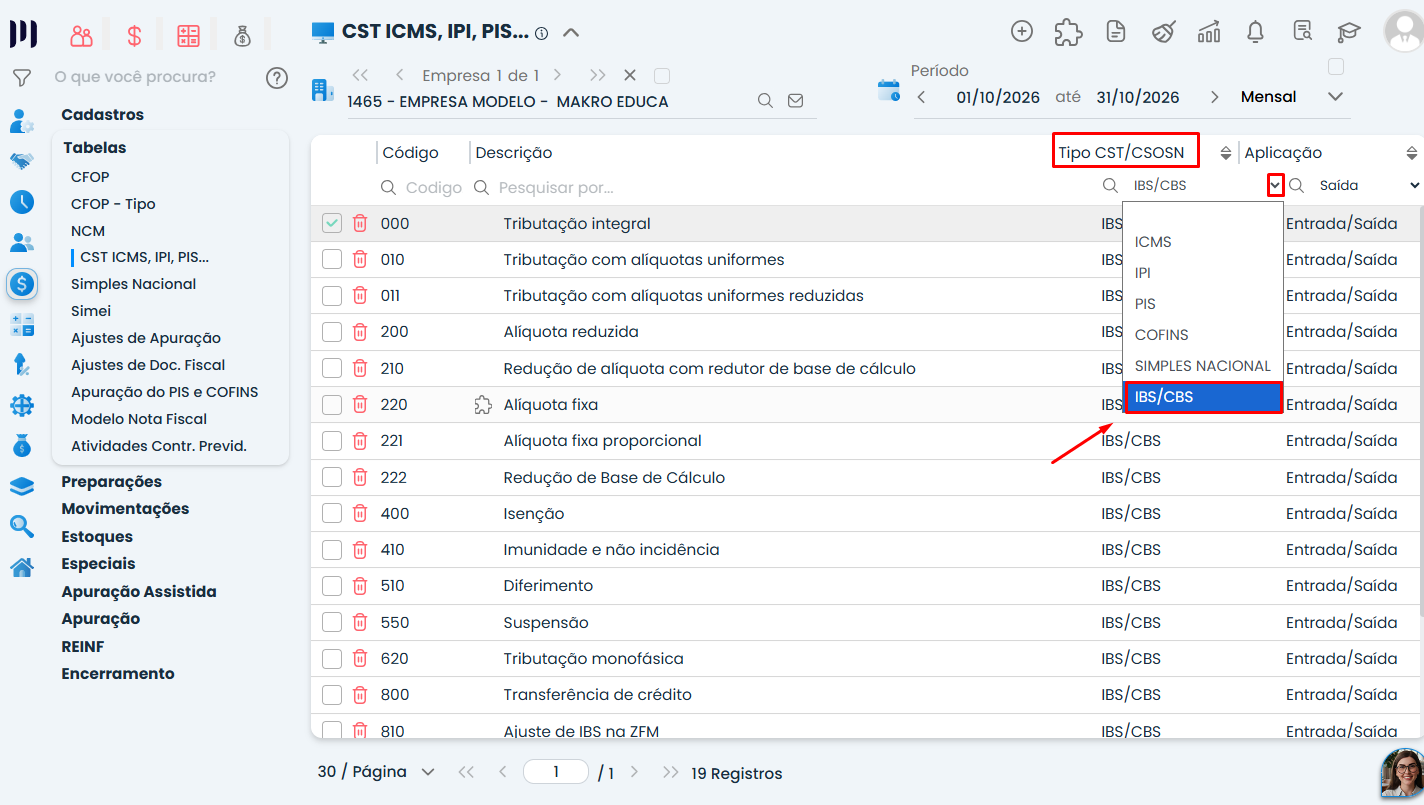Click the page number input showing 1
Viewport: 1424px width, 805px height.
point(556,772)
